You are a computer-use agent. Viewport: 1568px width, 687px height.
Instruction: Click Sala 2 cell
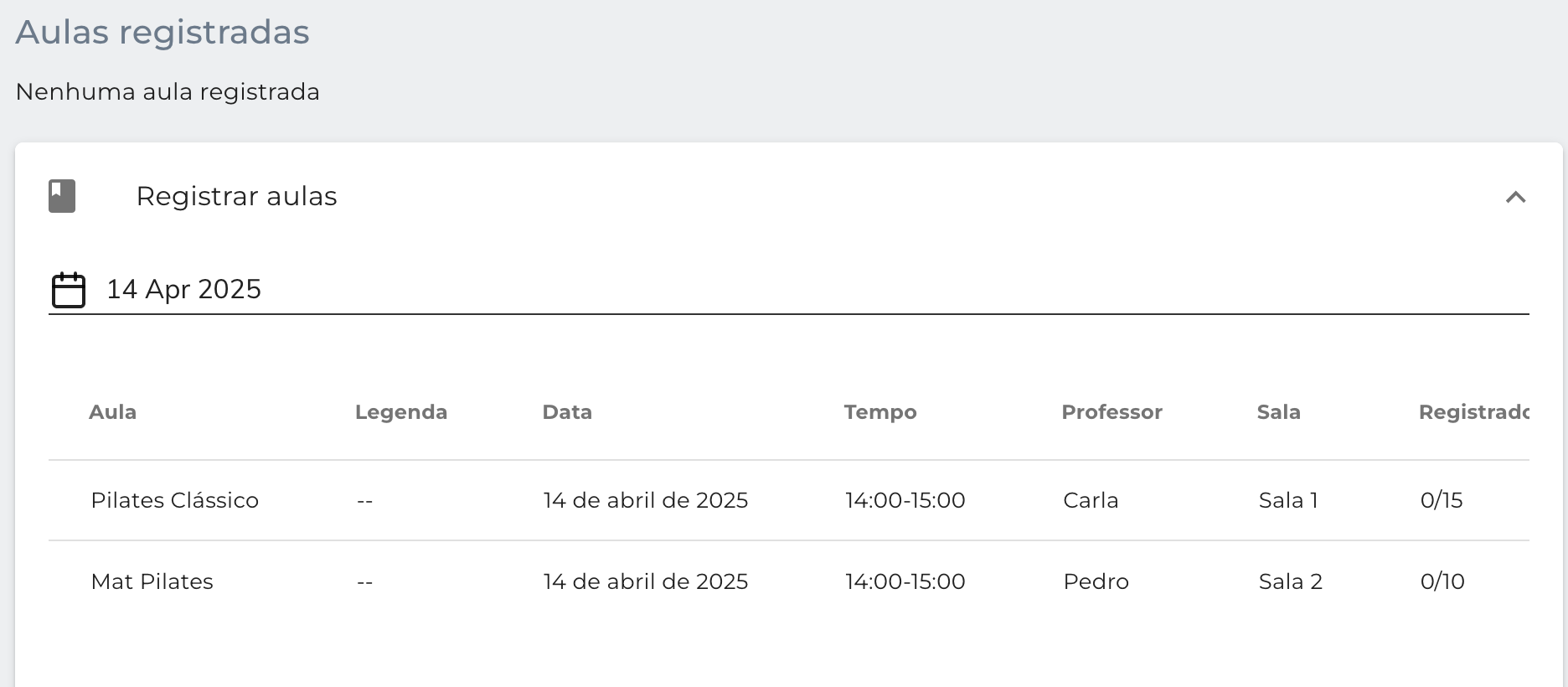[x=1290, y=581]
